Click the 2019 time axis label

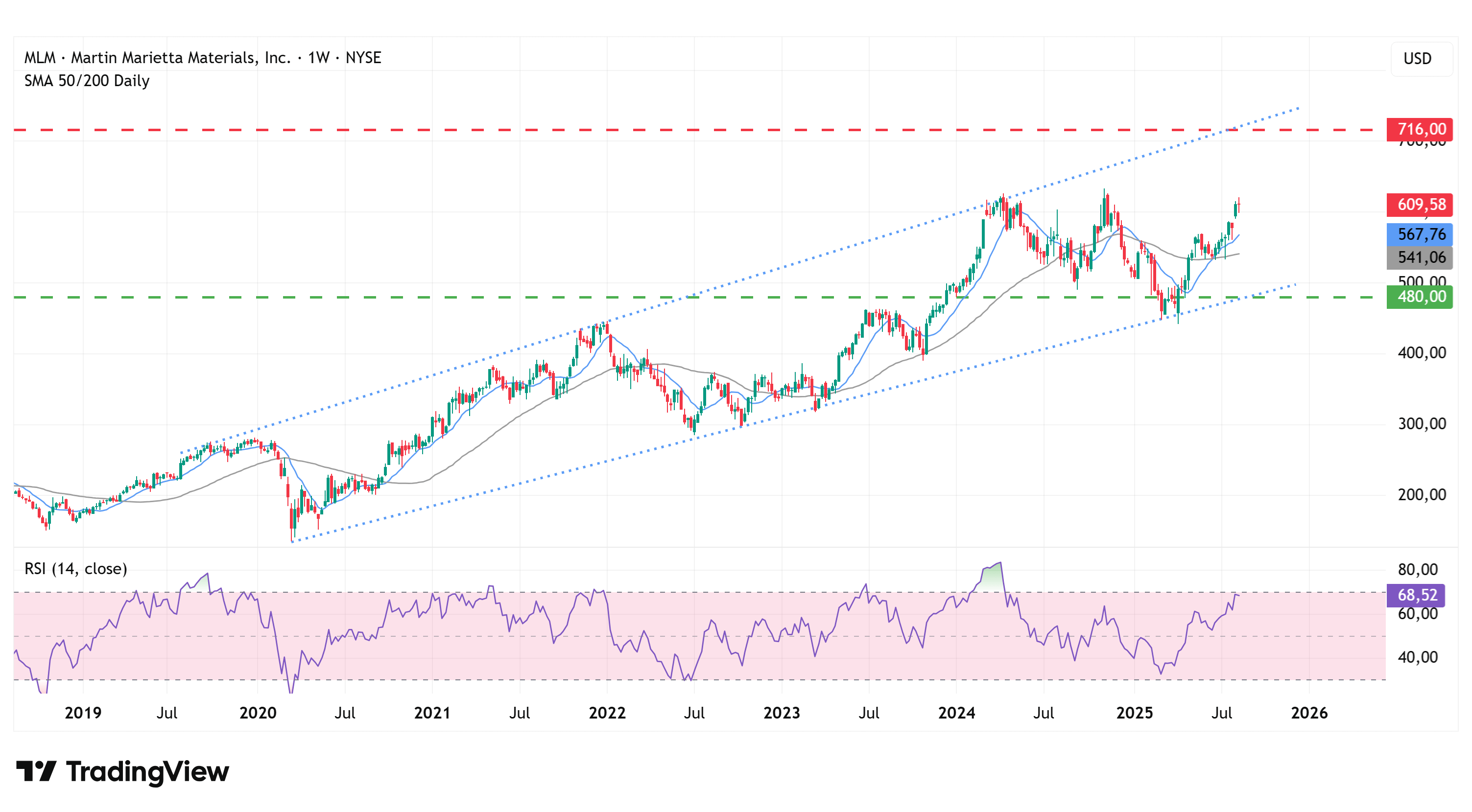tap(83, 713)
